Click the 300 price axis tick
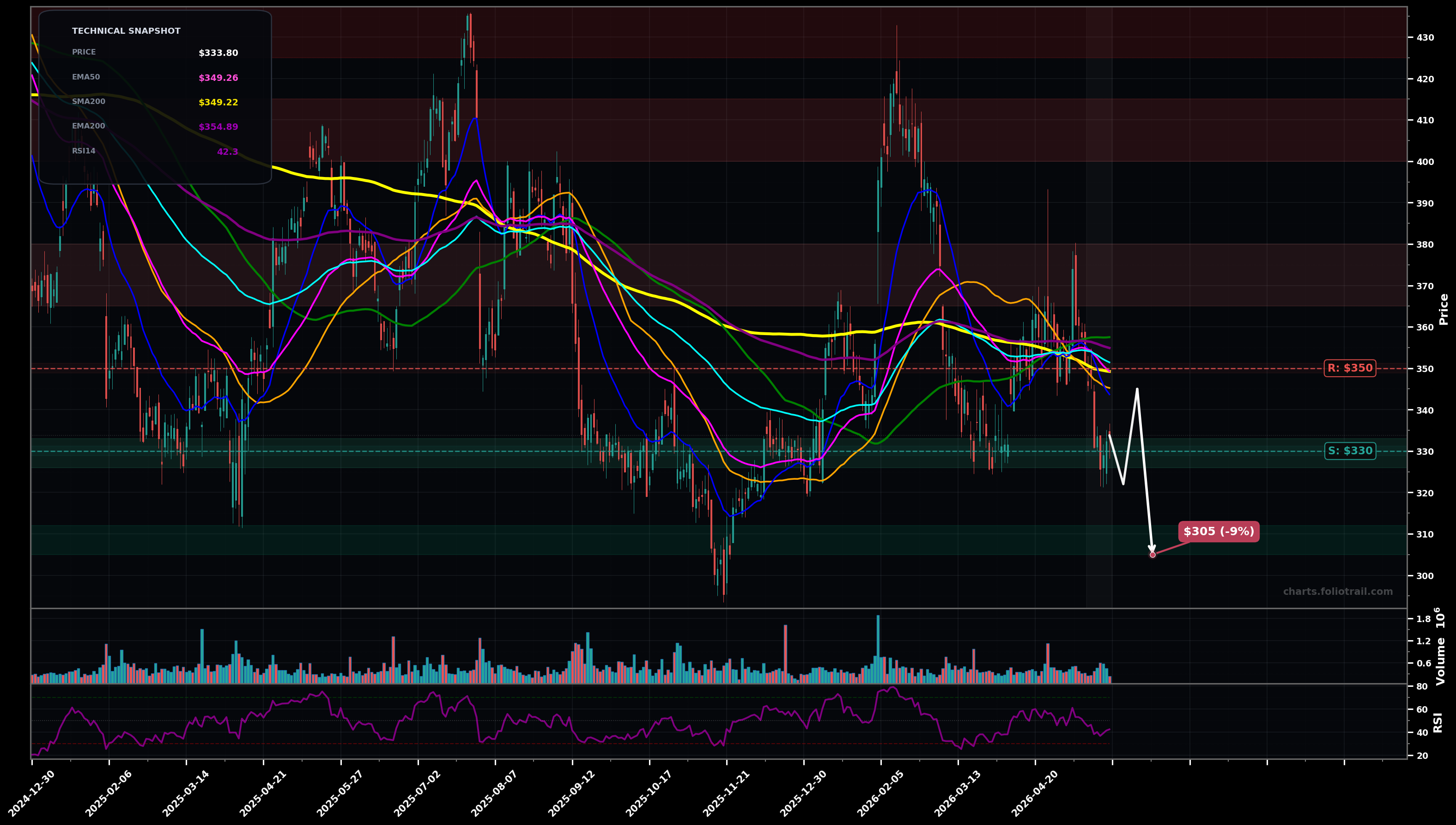1456x825 pixels. click(1425, 576)
